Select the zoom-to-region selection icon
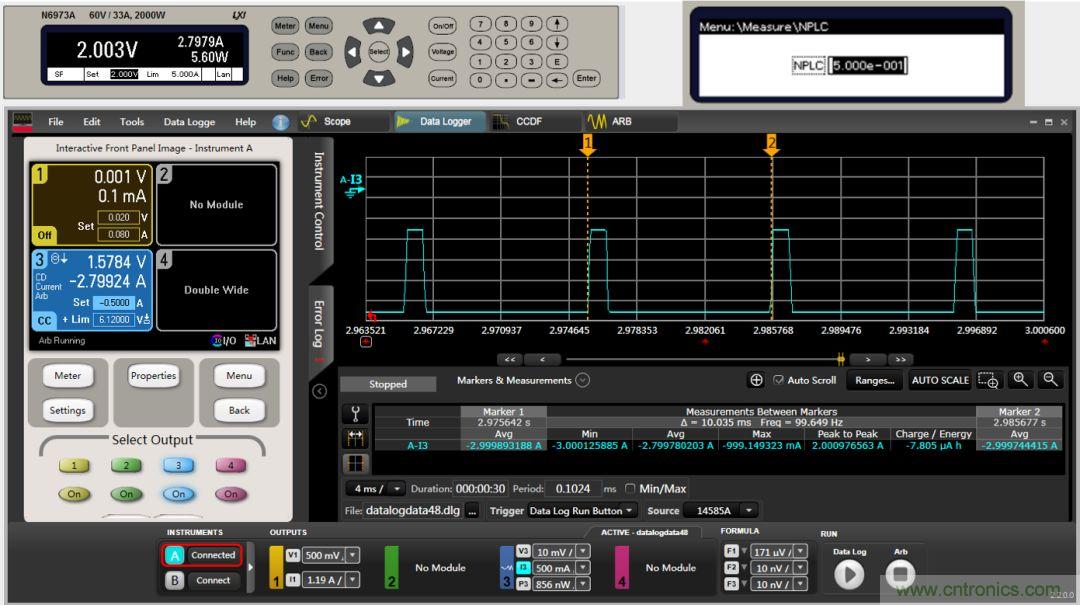 [x=989, y=380]
